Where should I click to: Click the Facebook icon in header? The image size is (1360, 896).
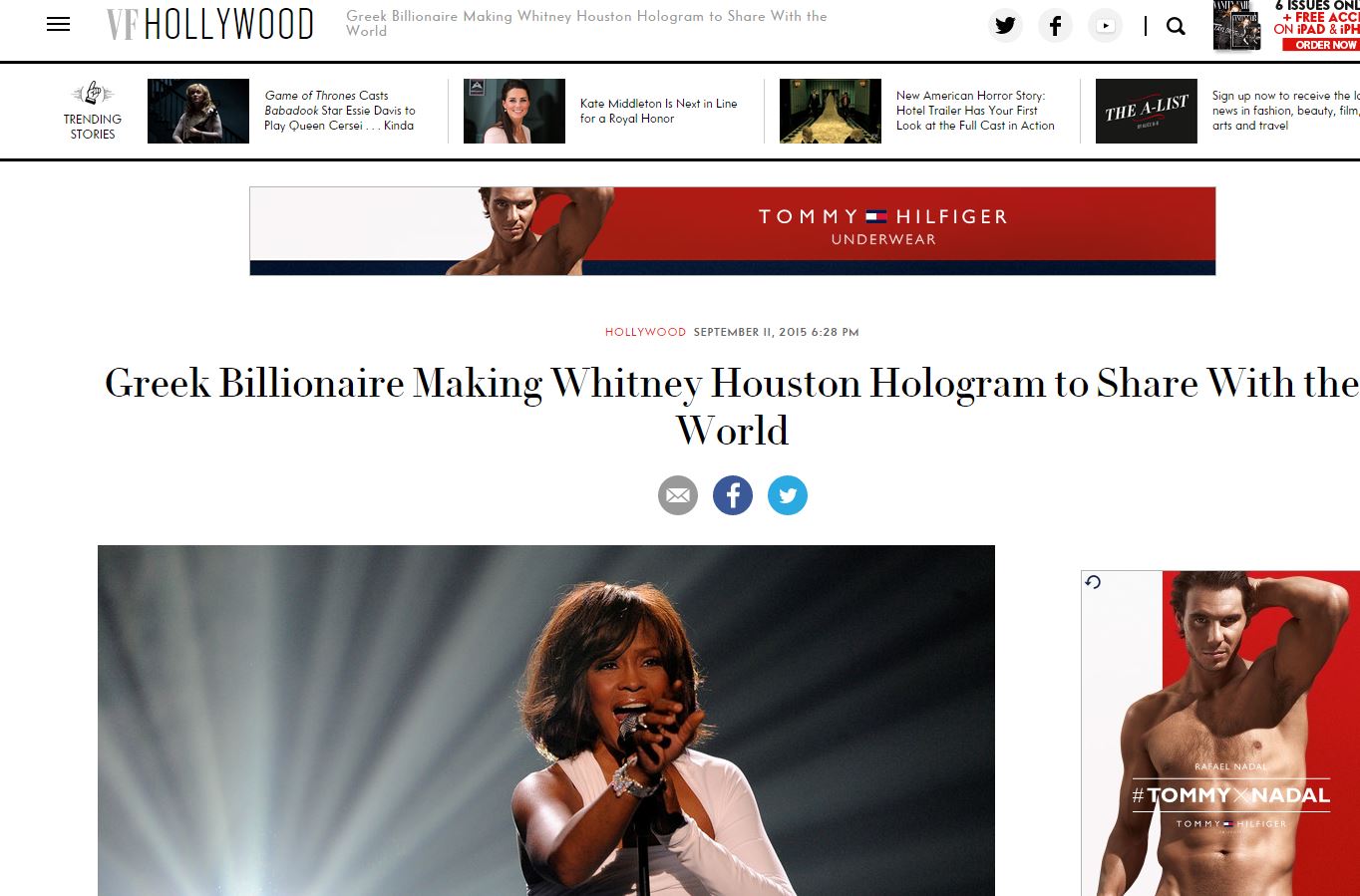1055,26
